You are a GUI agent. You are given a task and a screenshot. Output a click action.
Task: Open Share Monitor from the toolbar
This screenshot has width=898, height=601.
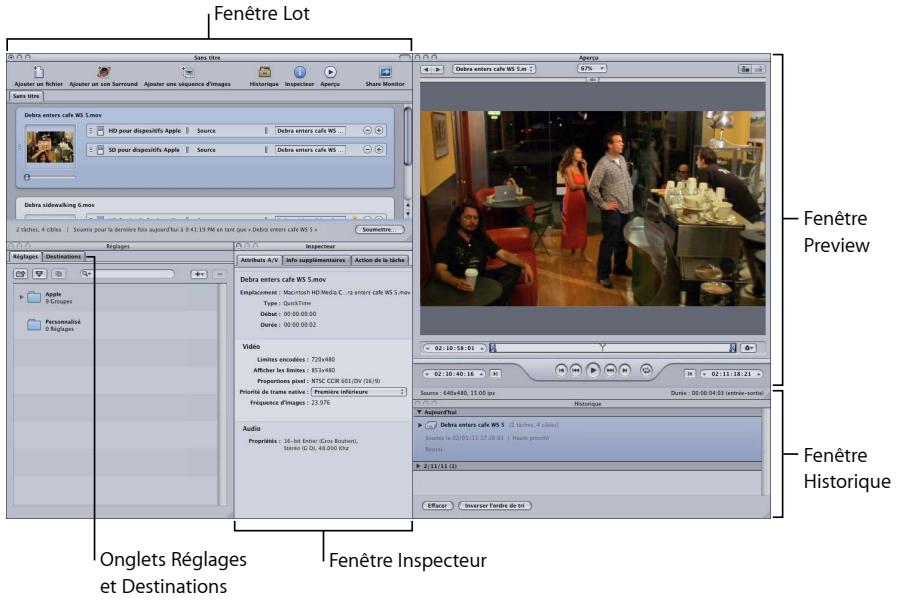coord(384,72)
